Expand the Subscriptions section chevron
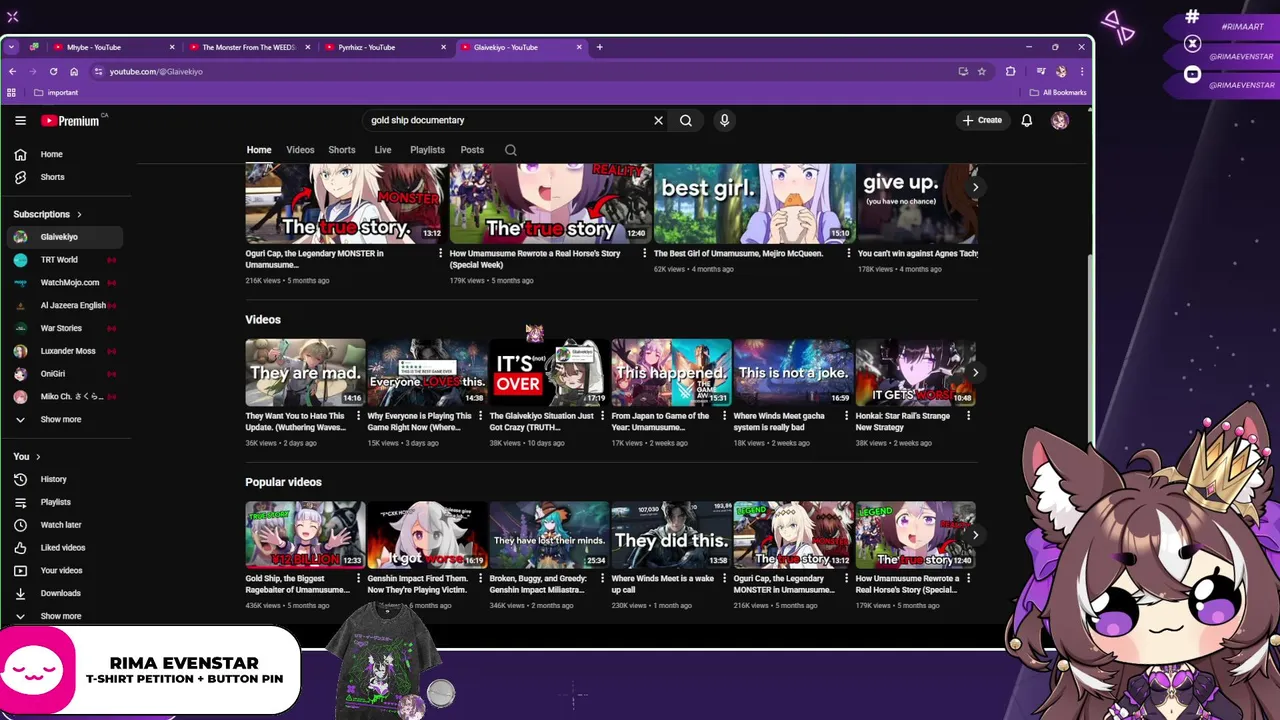The height and width of the screenshot is (720, 1280). (79, 214)
